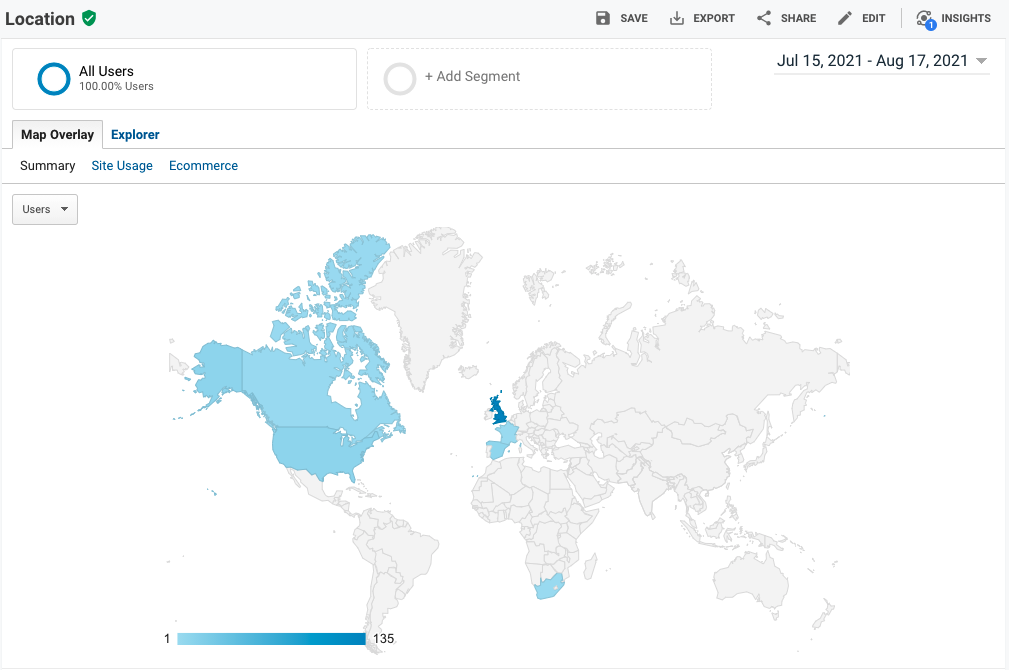Click the All Users segment circle icon
This screenshot has height=670, width=1009.
click(x=52, y=79)
